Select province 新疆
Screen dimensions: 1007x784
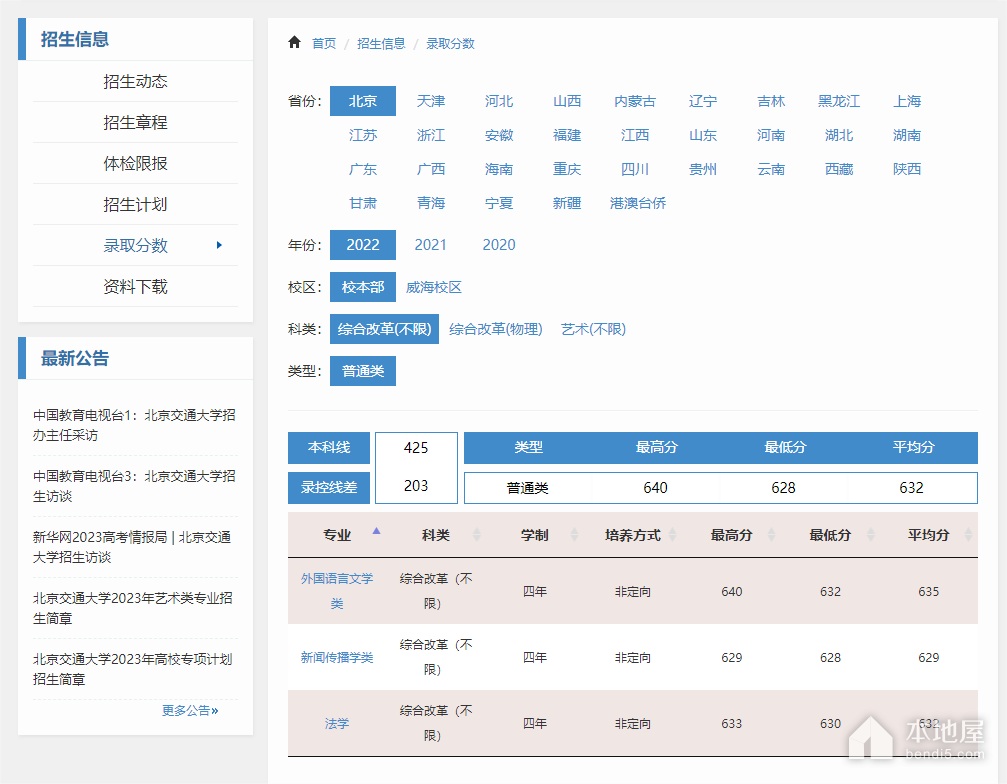567,204
